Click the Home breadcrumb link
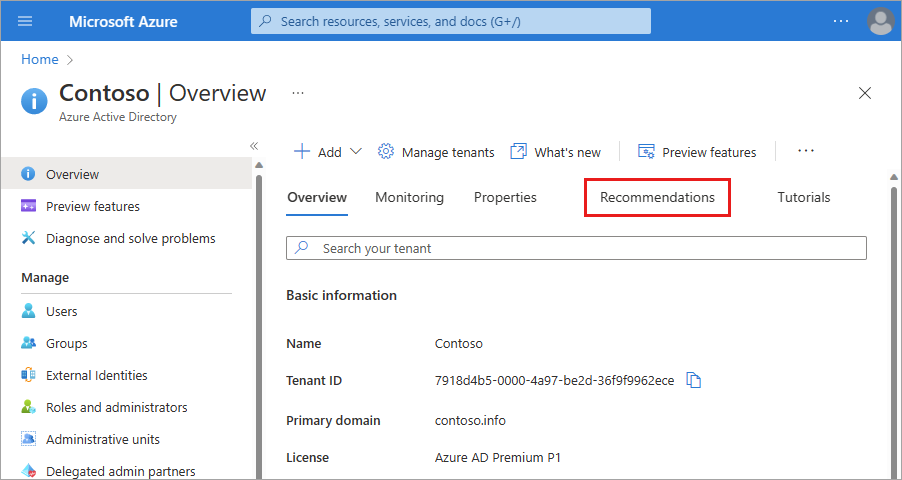The height and width of the screenshot is (480, 902). point(40,59)
